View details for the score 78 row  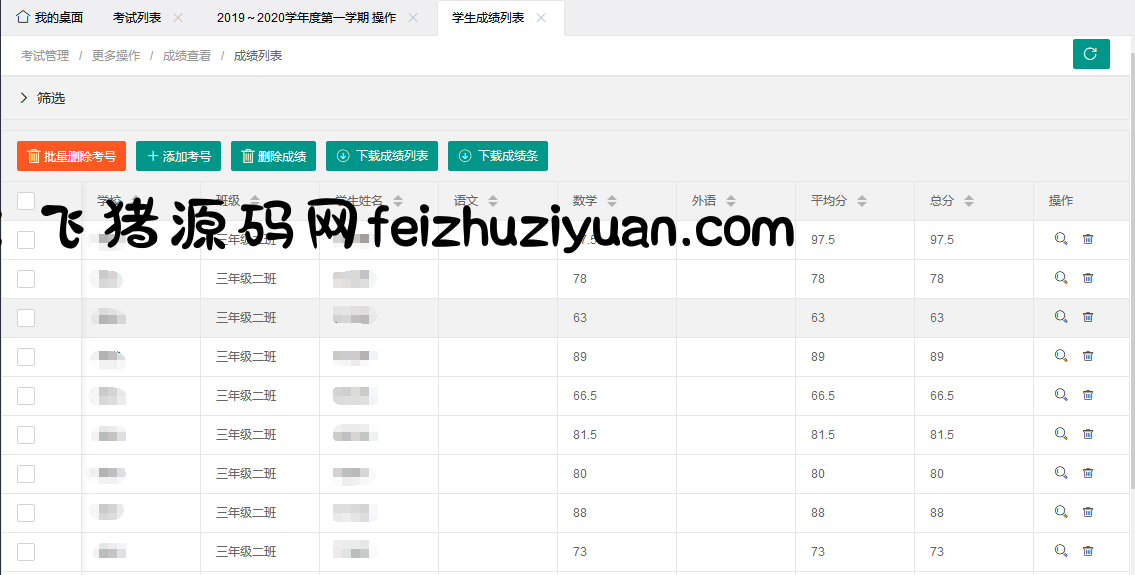tap(1061, 278)
